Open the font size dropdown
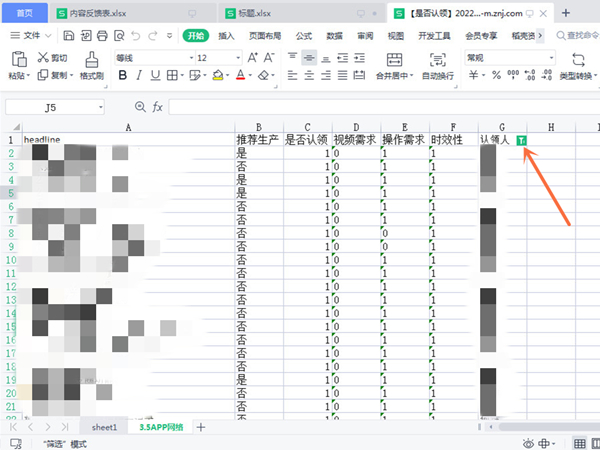600x450 pixels. 213,58
